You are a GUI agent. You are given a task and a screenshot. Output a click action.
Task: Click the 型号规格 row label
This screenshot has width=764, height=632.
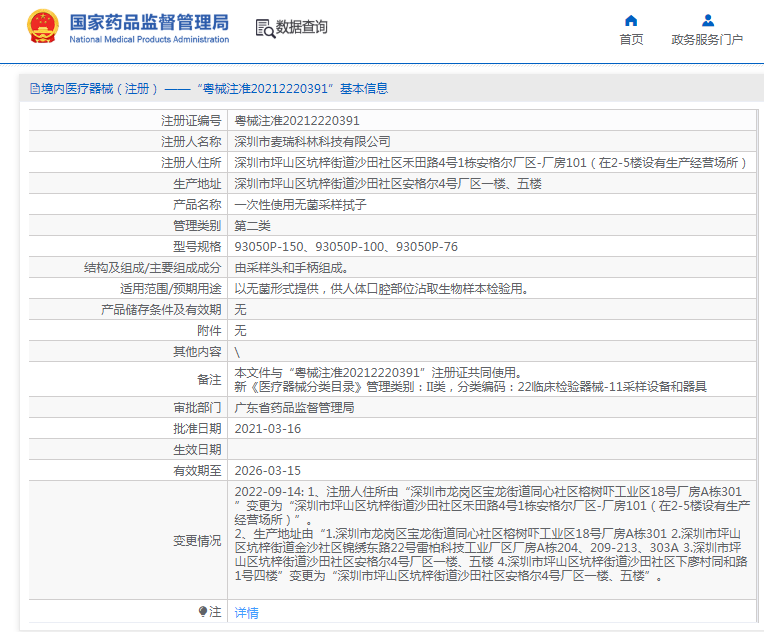pyautogui.click(x=197, y=247)
